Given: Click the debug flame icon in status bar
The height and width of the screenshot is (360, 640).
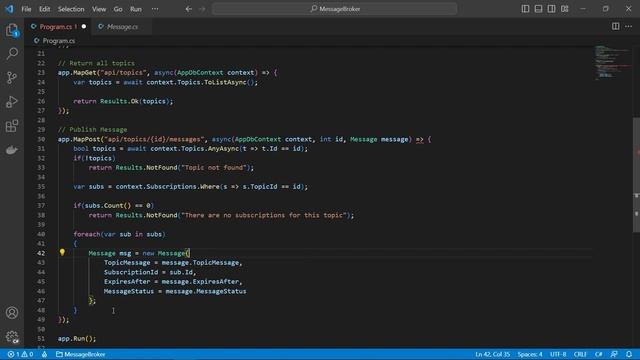Looking at the screenshot, I should tap(44, 354).
